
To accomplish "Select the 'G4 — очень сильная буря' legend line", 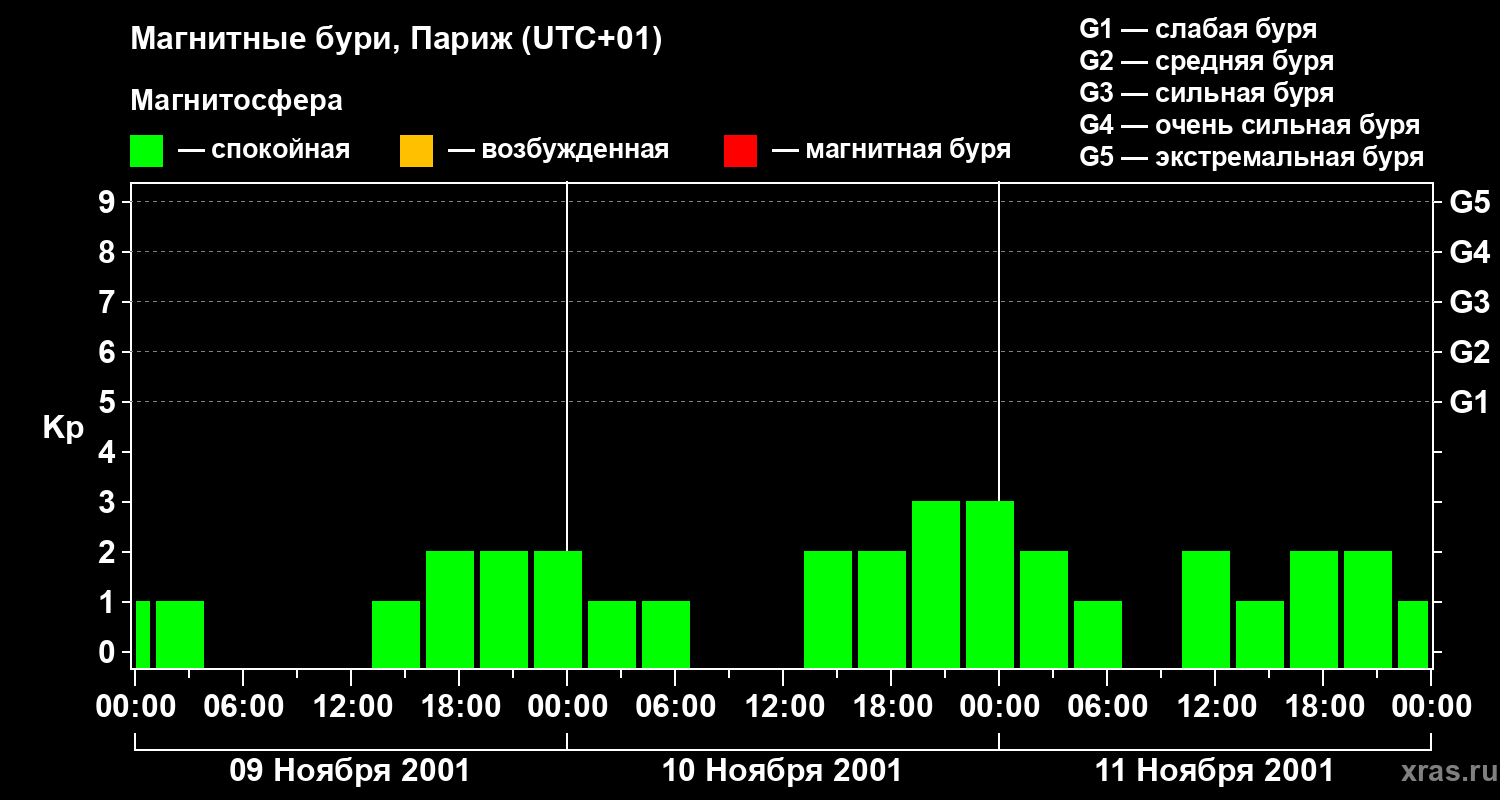I will [1249, 125].
